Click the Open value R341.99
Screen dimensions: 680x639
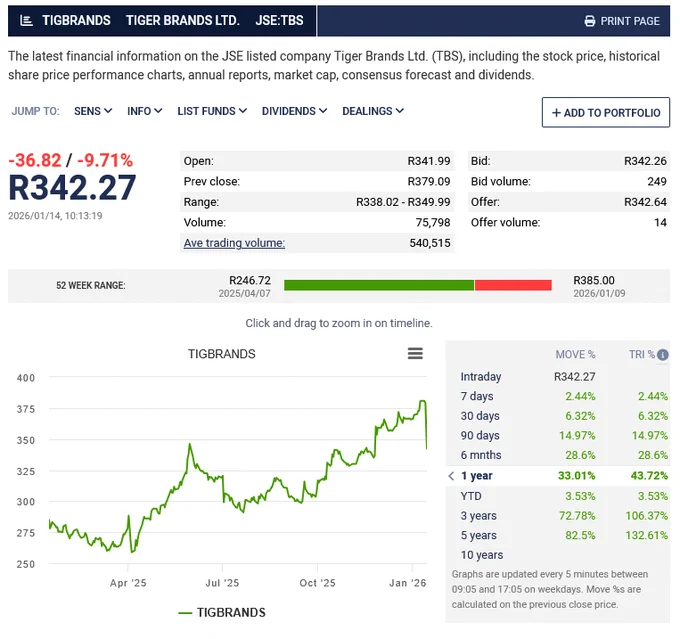[428, 161]
